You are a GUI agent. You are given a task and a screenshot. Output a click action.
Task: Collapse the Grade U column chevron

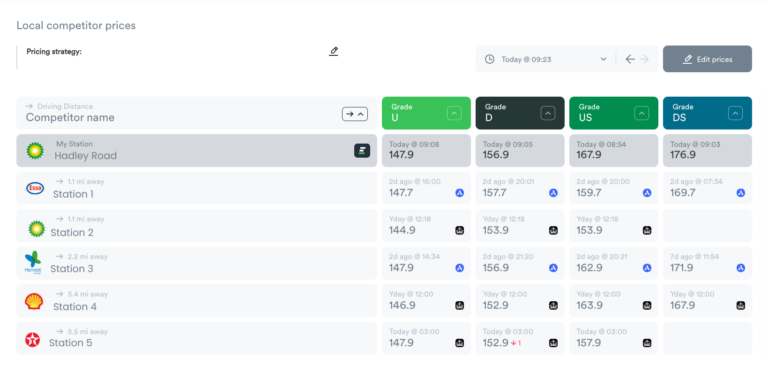pos(454,114)
